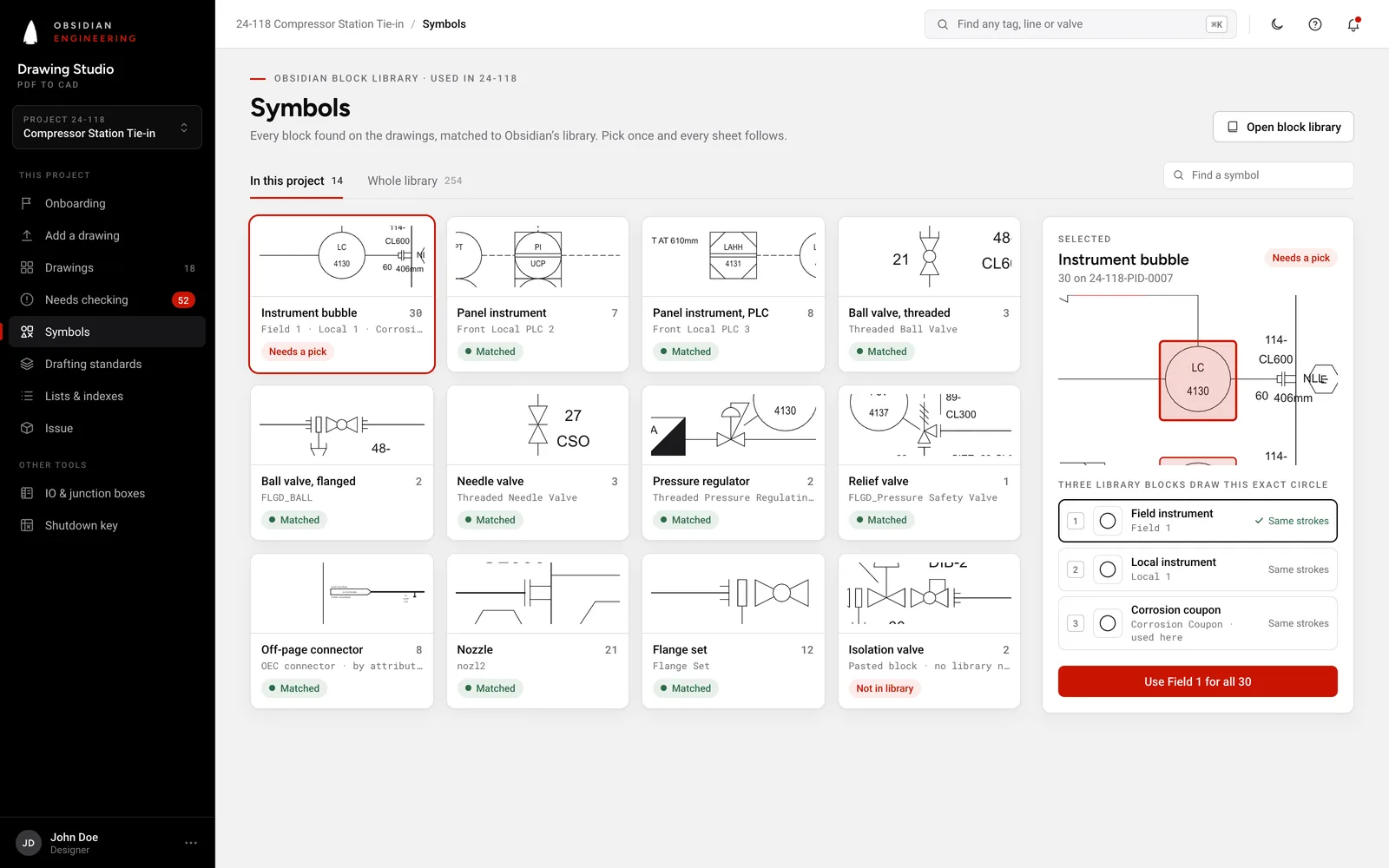Screen dimensions: 1389x868
Task: Switch to the Whole library tab
Action: [x=415, y=181]
